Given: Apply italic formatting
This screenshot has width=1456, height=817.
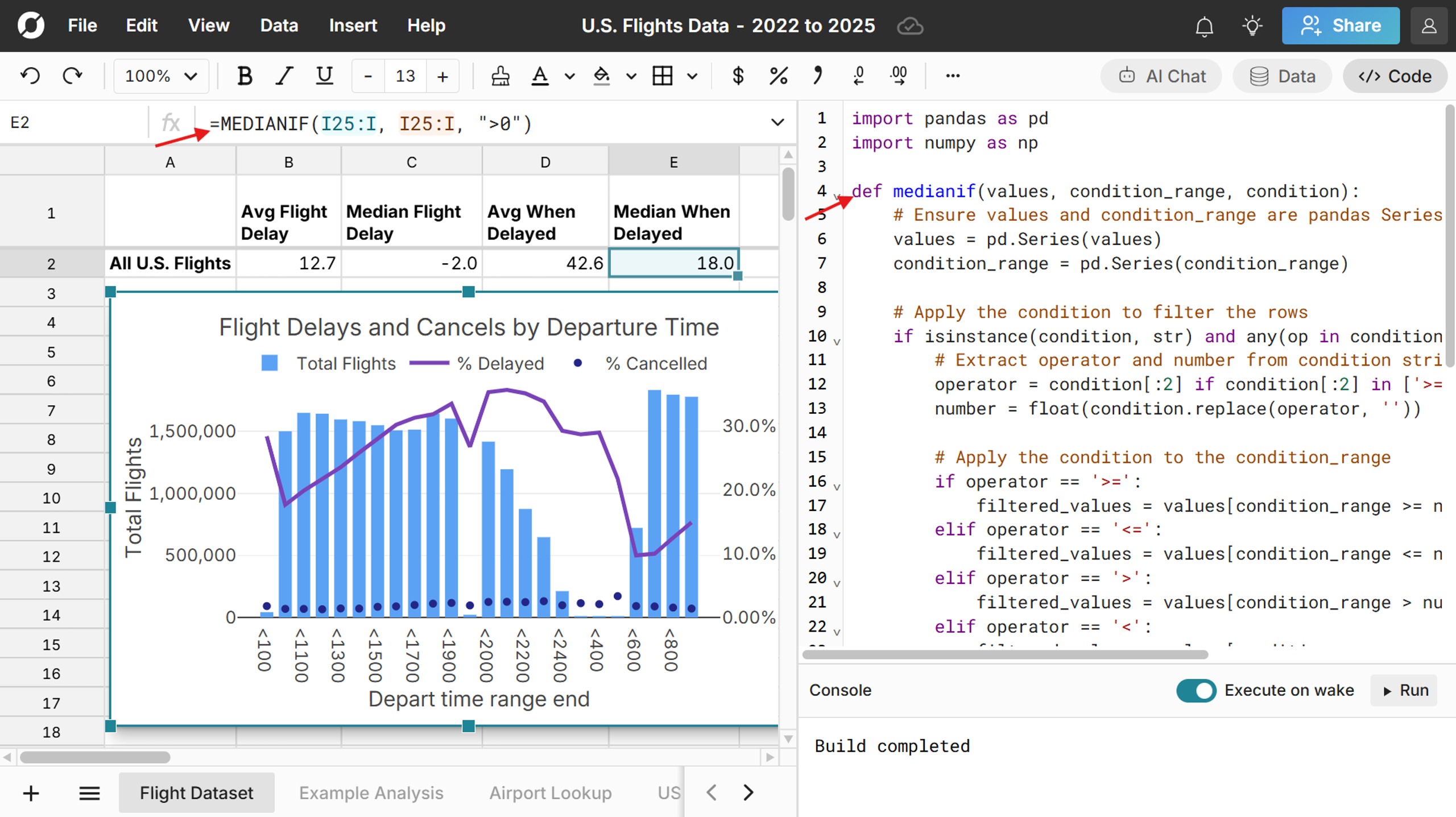Looking at the screenshot, I should pyautogui.click(x=284, y=76).
